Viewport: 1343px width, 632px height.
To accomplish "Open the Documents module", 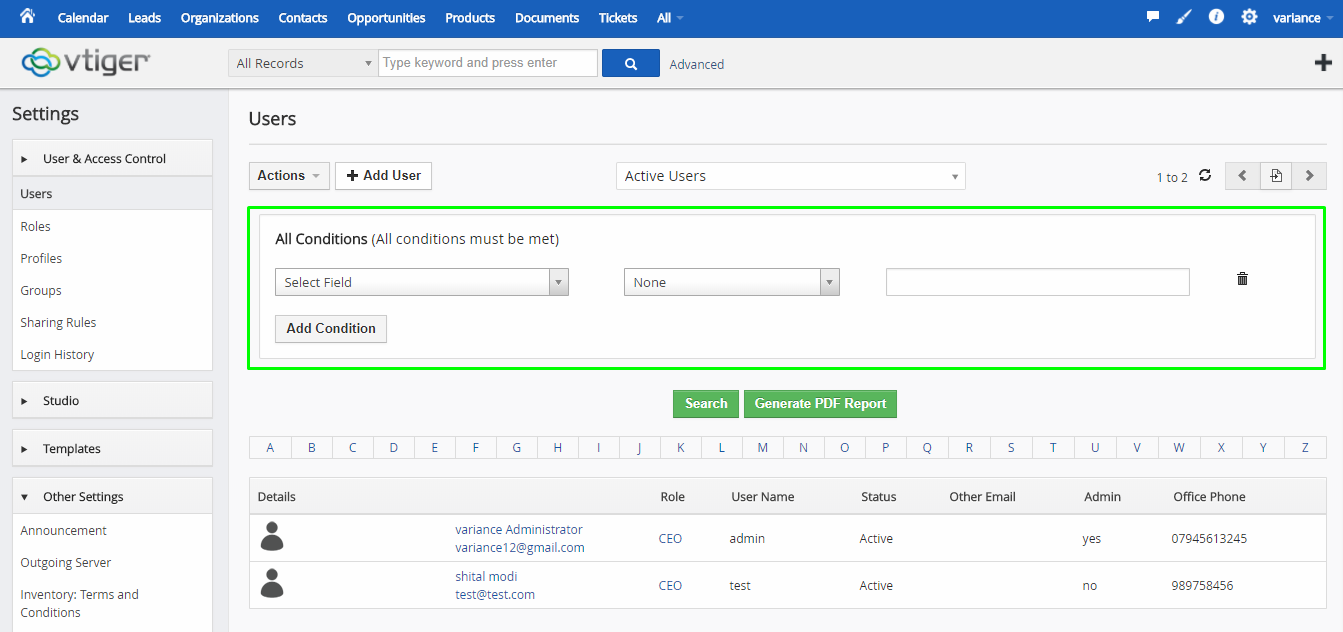I will (x=547, y=18).
